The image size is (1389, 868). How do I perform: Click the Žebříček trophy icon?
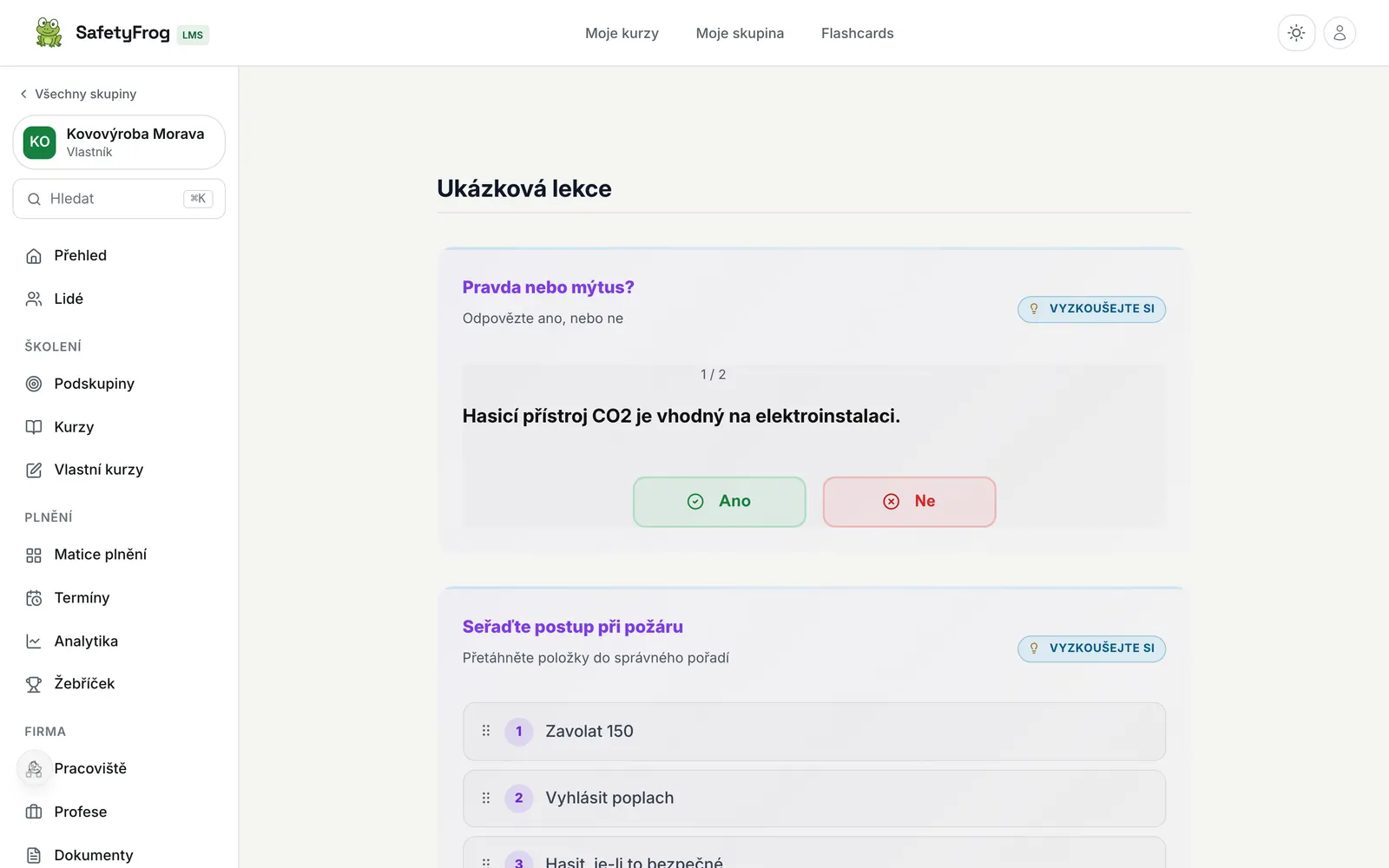34,684
